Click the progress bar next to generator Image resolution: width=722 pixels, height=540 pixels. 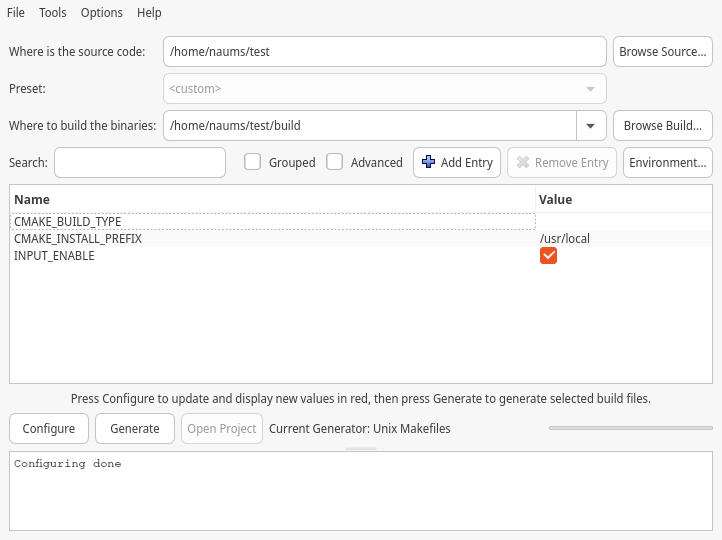(x=630, y=428)
